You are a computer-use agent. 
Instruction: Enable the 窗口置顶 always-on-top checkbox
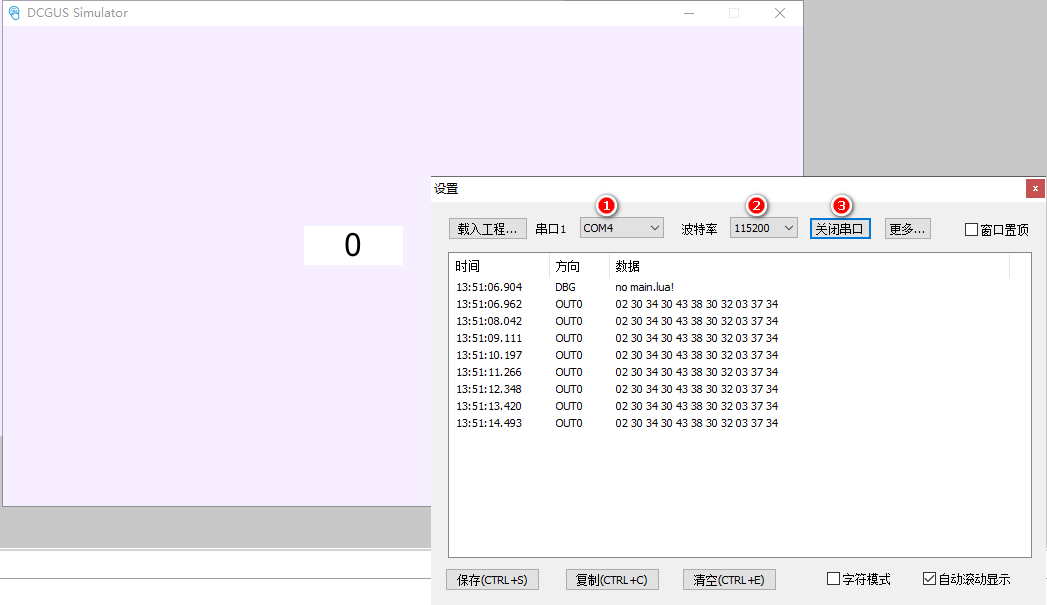971,230
